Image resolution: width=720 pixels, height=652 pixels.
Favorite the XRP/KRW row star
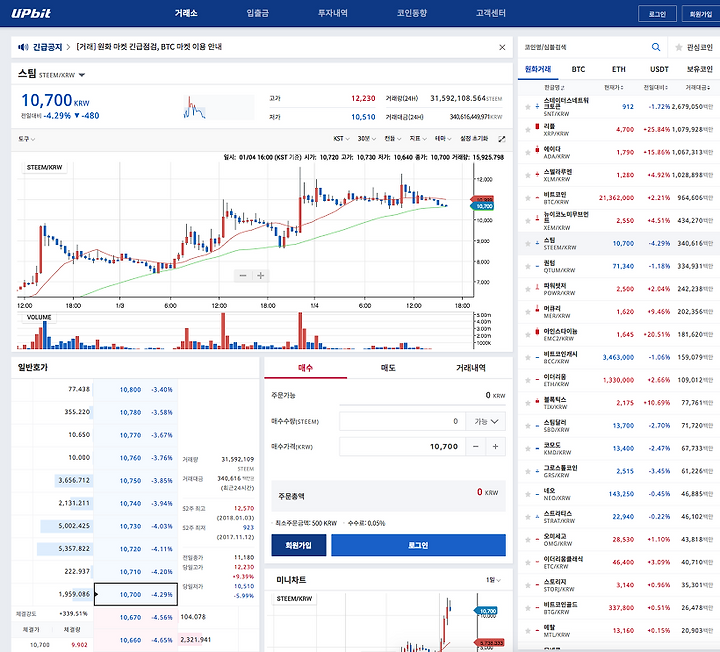point(528,129)
